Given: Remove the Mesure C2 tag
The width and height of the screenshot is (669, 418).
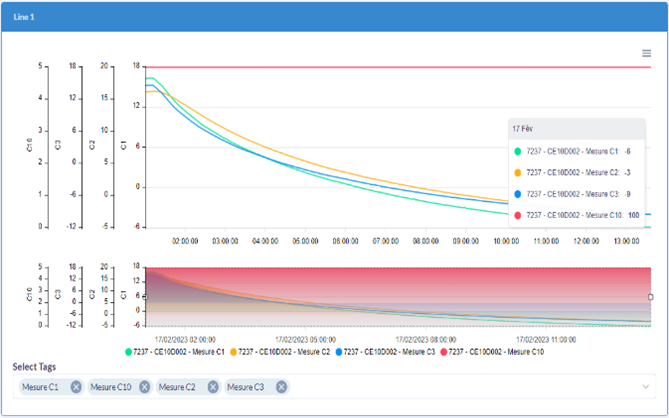Looking at the screenshot, I should pyautogui.click(x=212, y=387).
